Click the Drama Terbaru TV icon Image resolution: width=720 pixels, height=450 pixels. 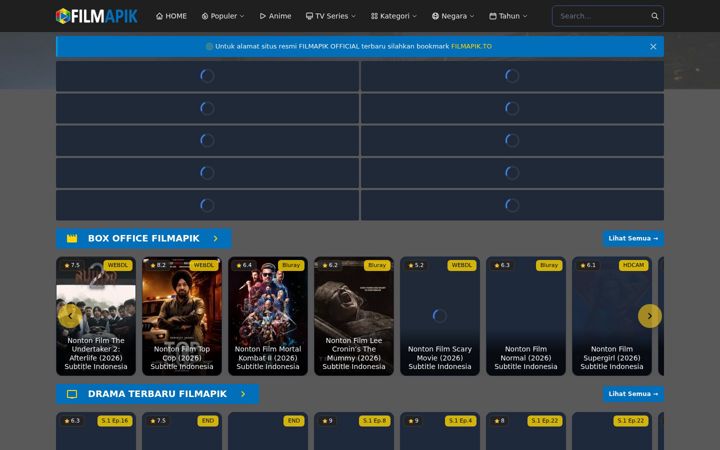pos(72,394)
